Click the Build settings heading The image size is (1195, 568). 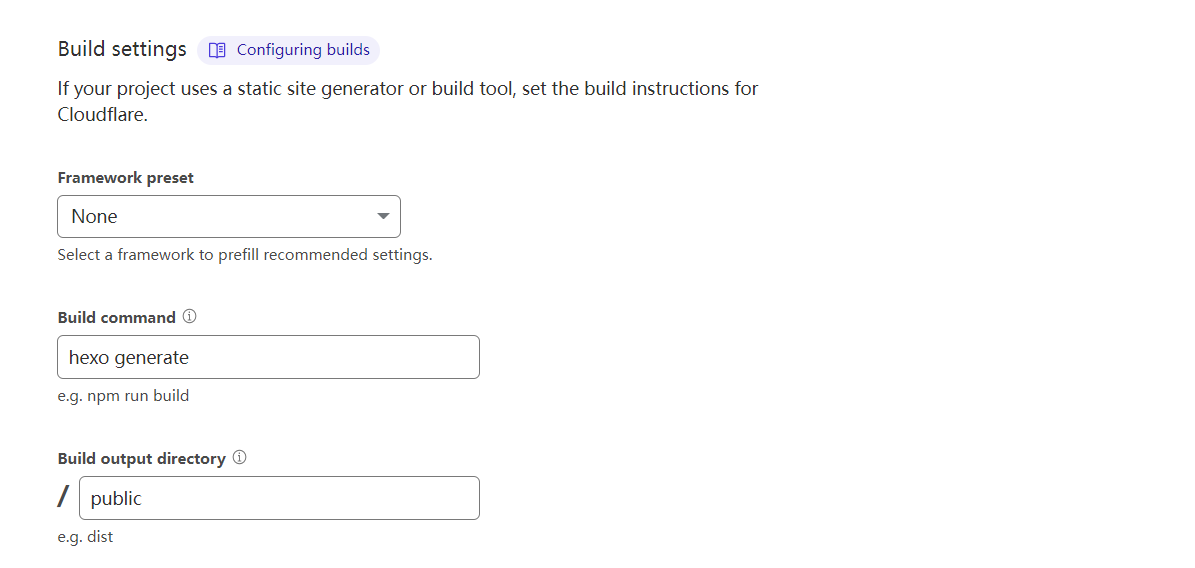coord(122,49)
